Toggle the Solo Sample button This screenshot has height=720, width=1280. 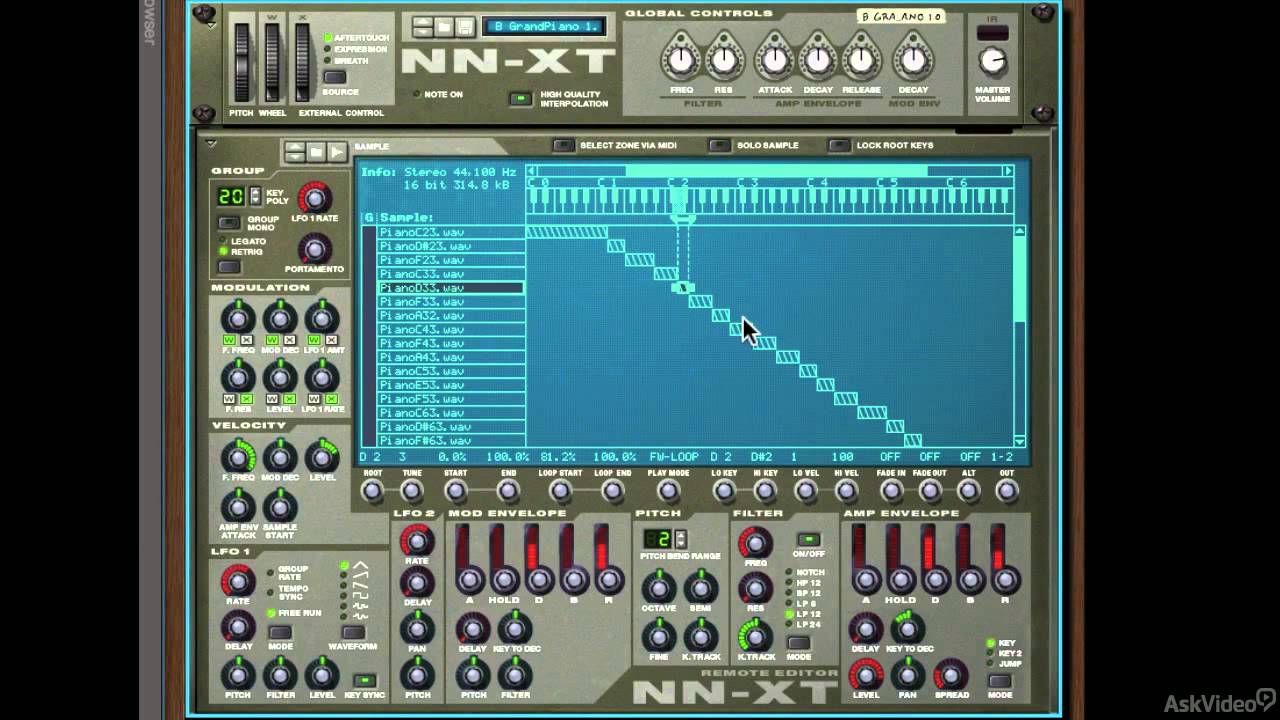(720, 145)
